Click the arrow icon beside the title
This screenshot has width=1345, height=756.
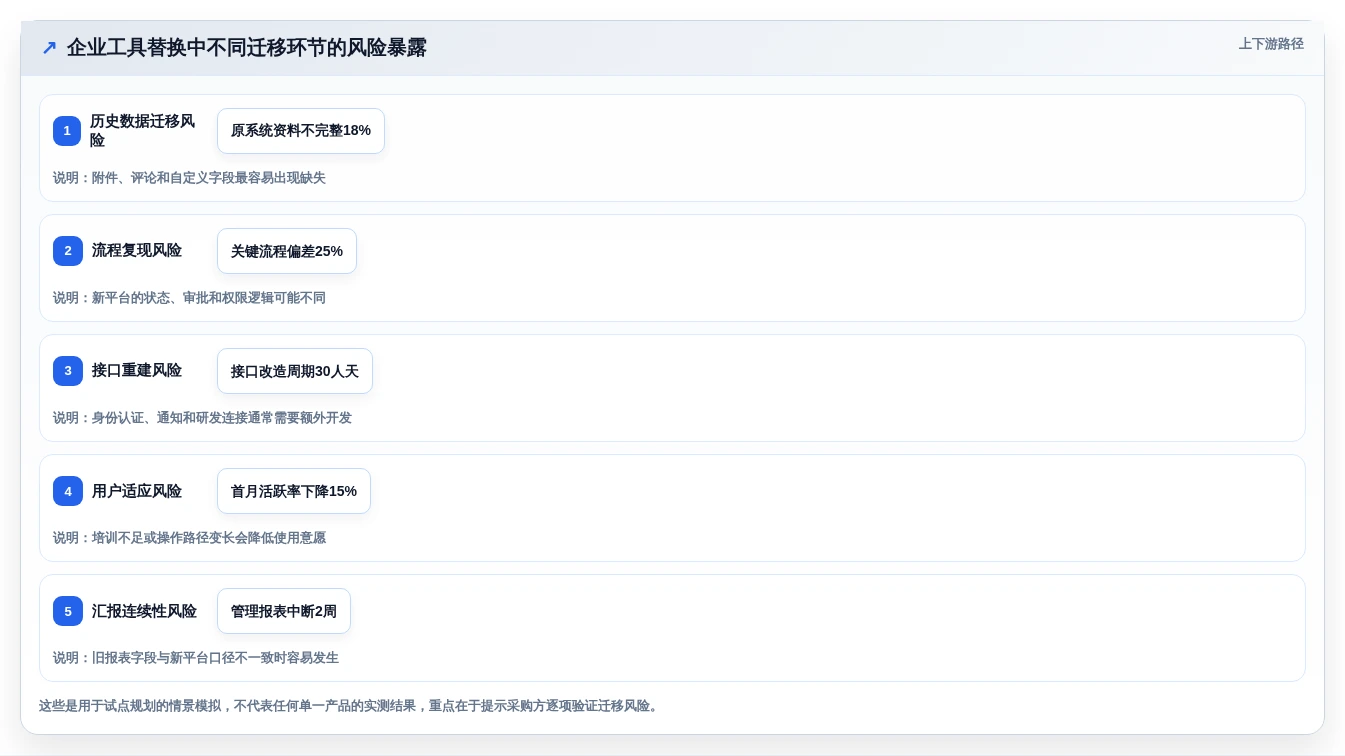pos(49,48)
